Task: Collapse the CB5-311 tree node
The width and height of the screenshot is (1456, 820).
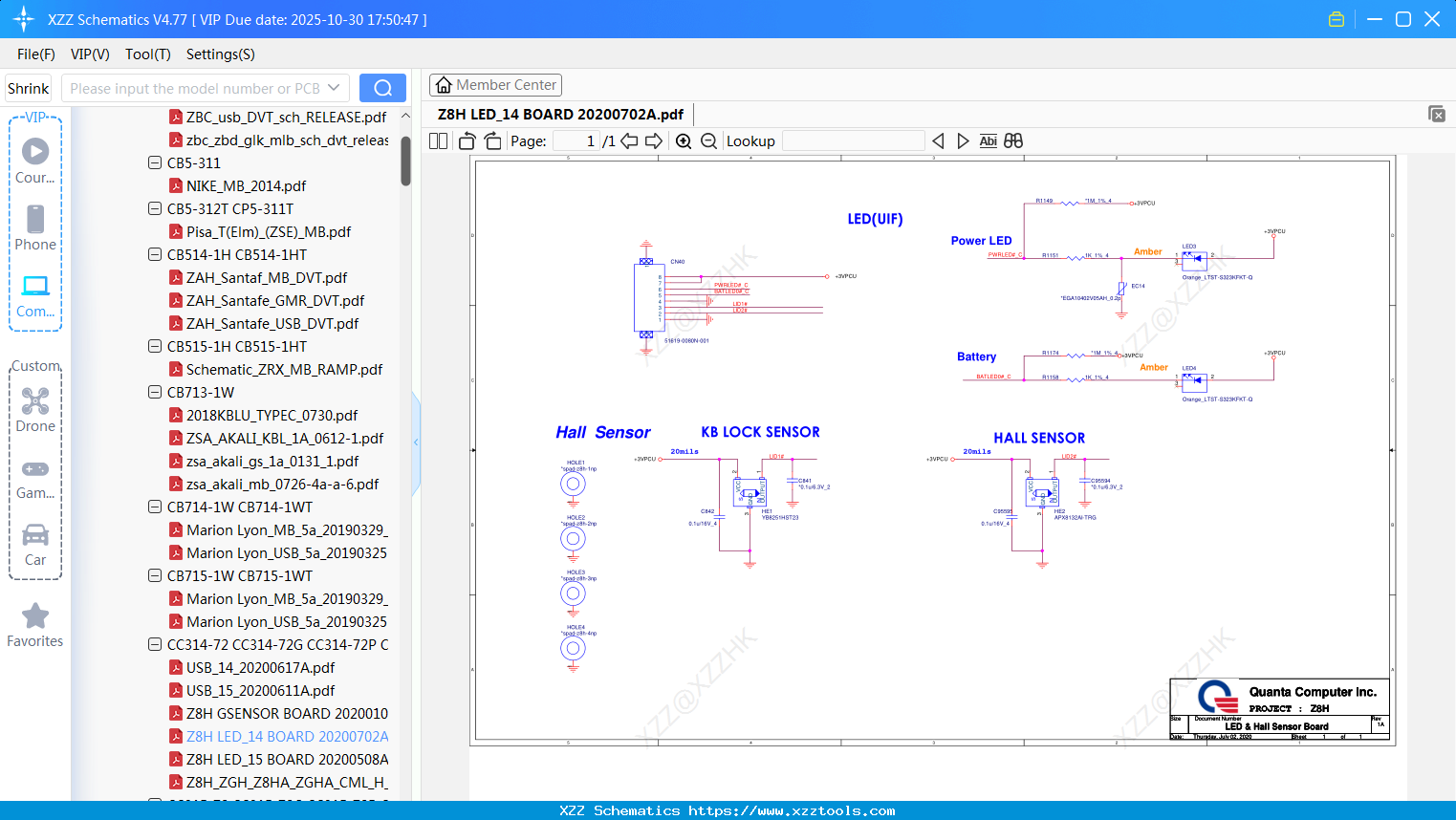Action: coord(155,162)
